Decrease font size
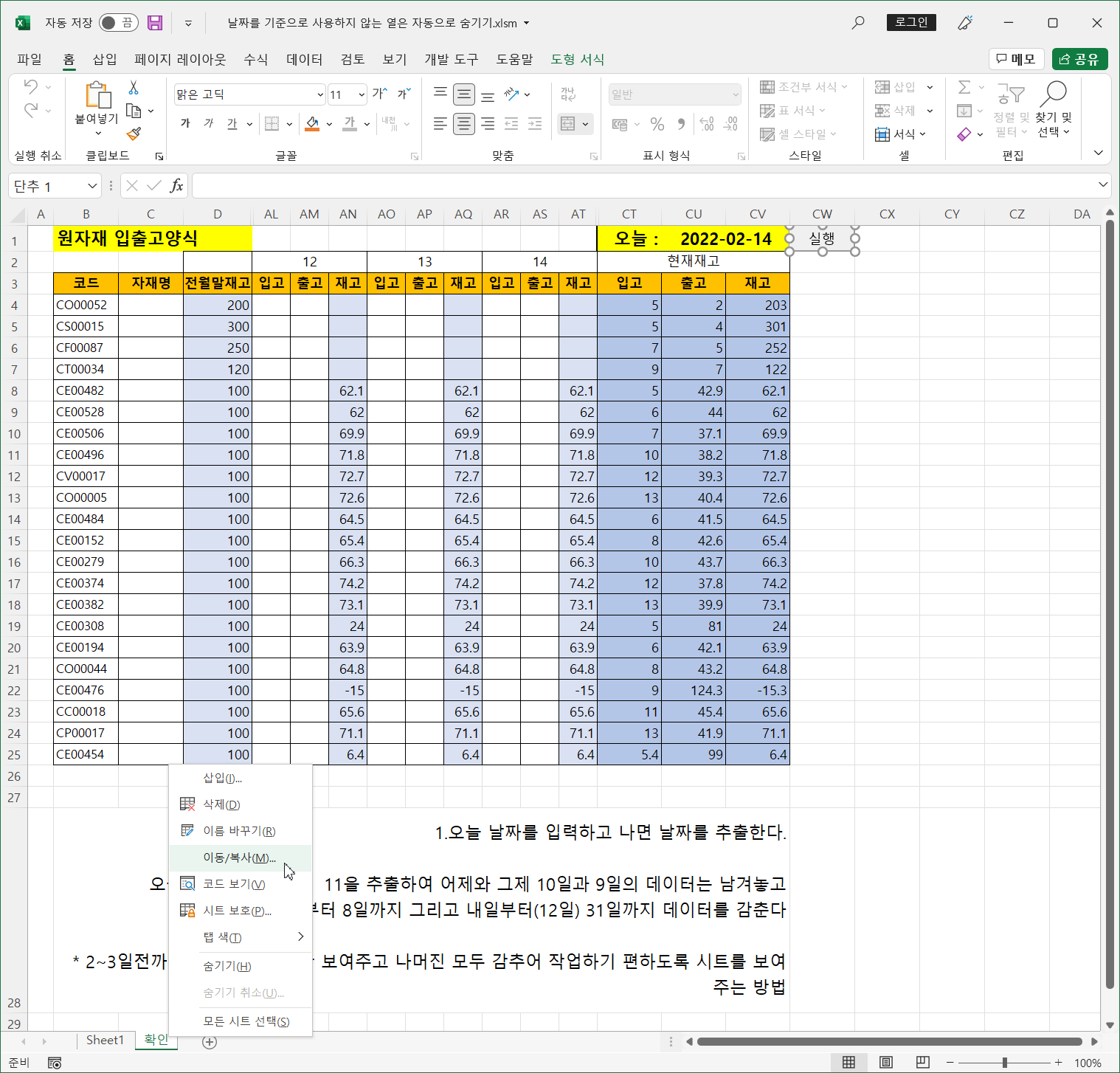Viewport: 1120px width, 1073px height. coord(404,94)
